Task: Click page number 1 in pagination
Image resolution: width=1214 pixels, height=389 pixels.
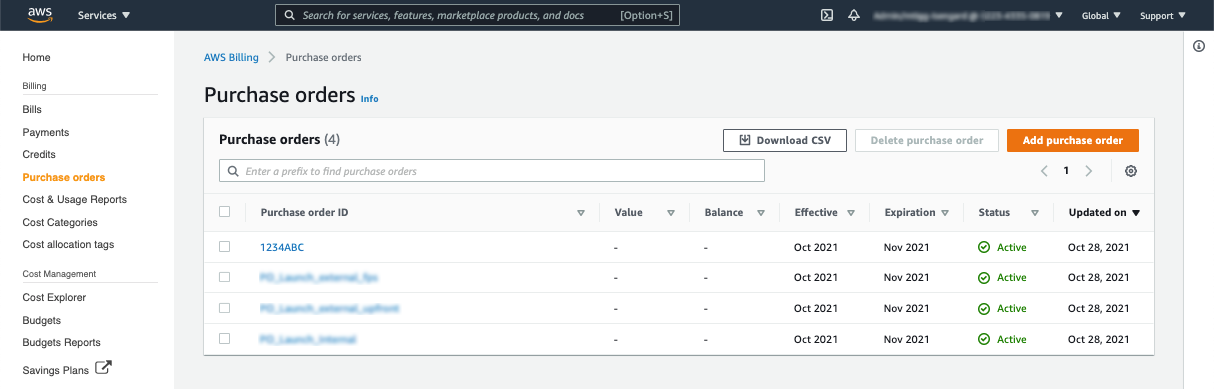Action: 1066,171
